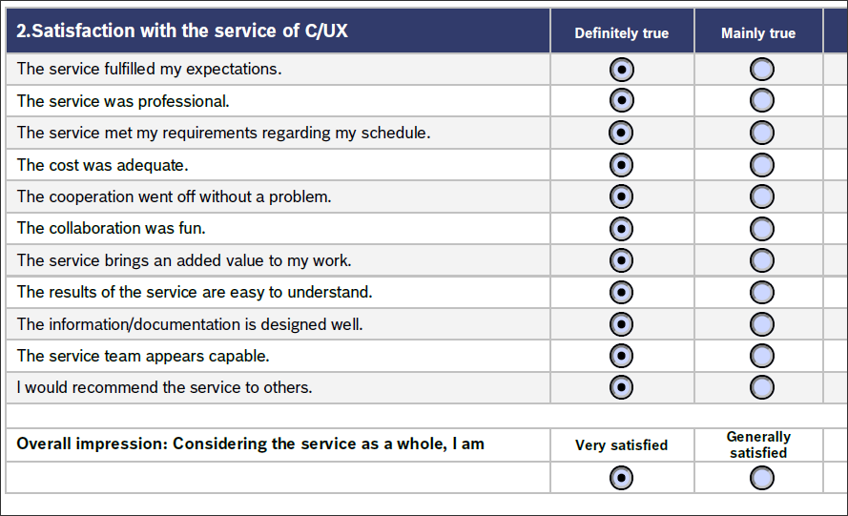This screenshot has width=848, height=516.
Task: Select 'Definitely true' for service was professional
Action: coord(621,101)
